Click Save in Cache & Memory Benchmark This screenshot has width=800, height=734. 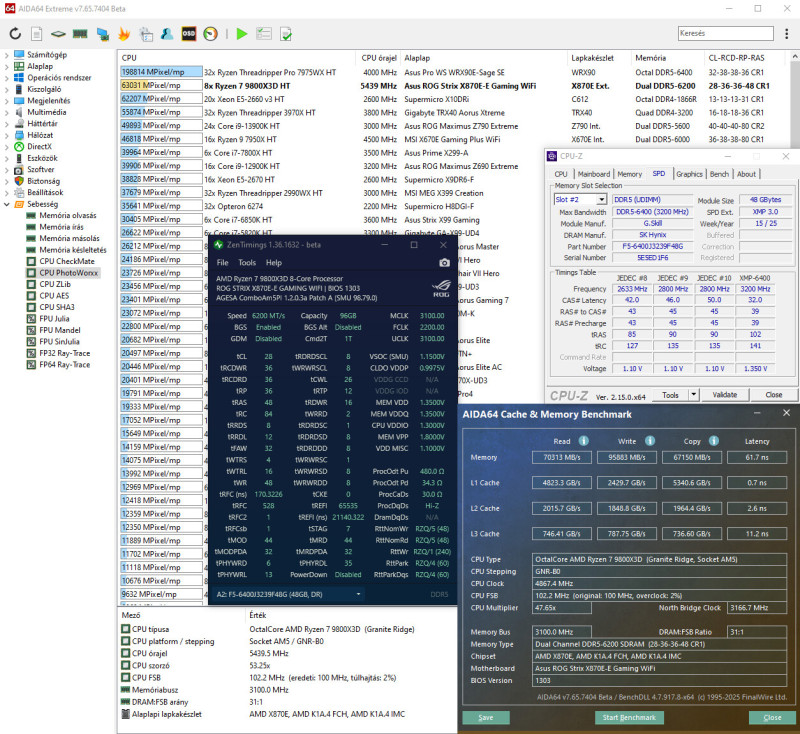(486, 717)
